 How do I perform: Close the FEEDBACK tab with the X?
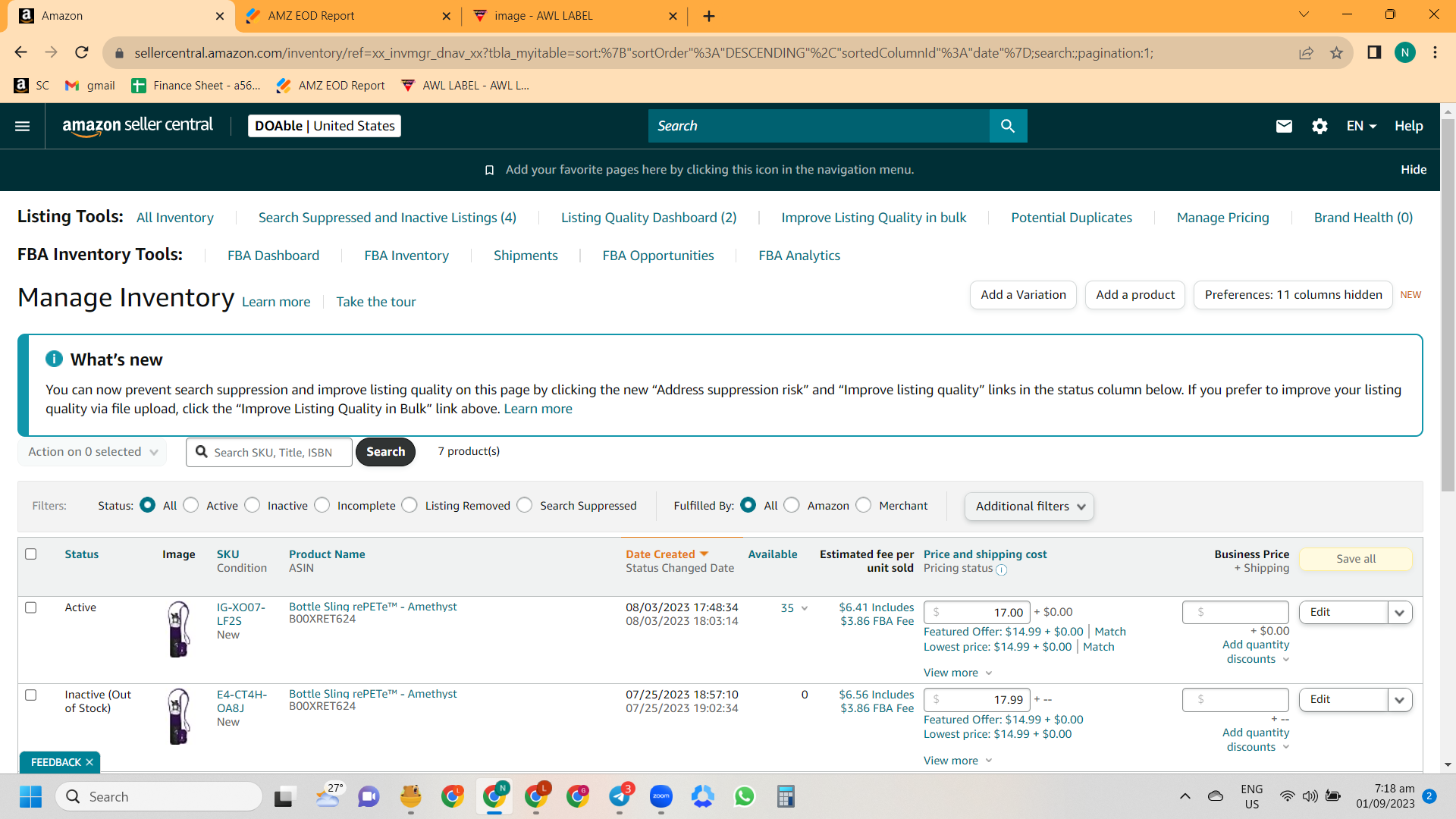point(89,762)
